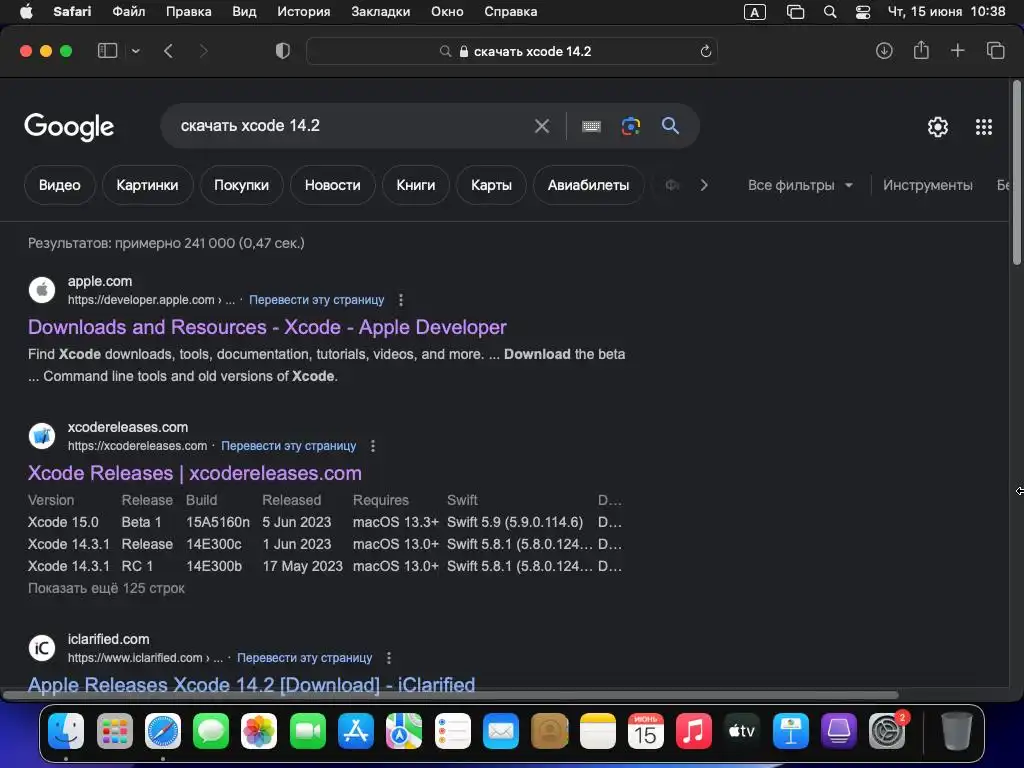This screenshot has height=768, width=1024.
Task: Open the Share menu in toolbar
Action: 921,50
